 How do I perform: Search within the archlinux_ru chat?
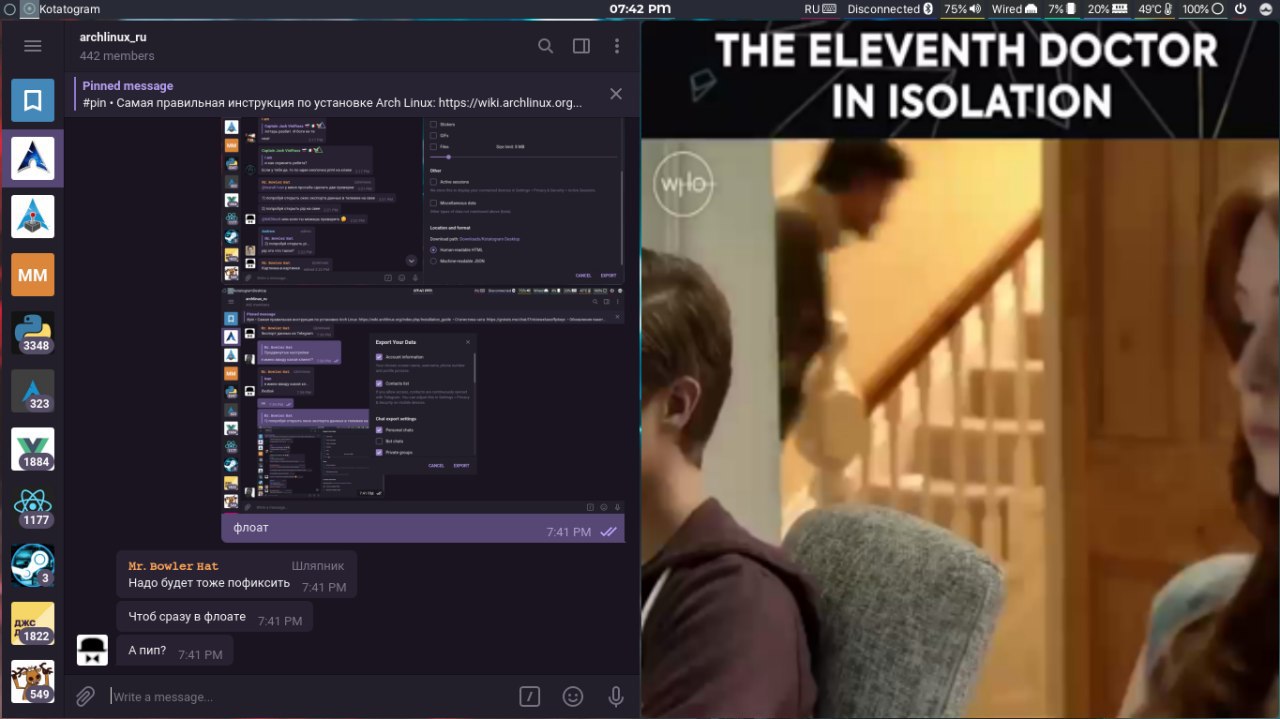(545, 45)
